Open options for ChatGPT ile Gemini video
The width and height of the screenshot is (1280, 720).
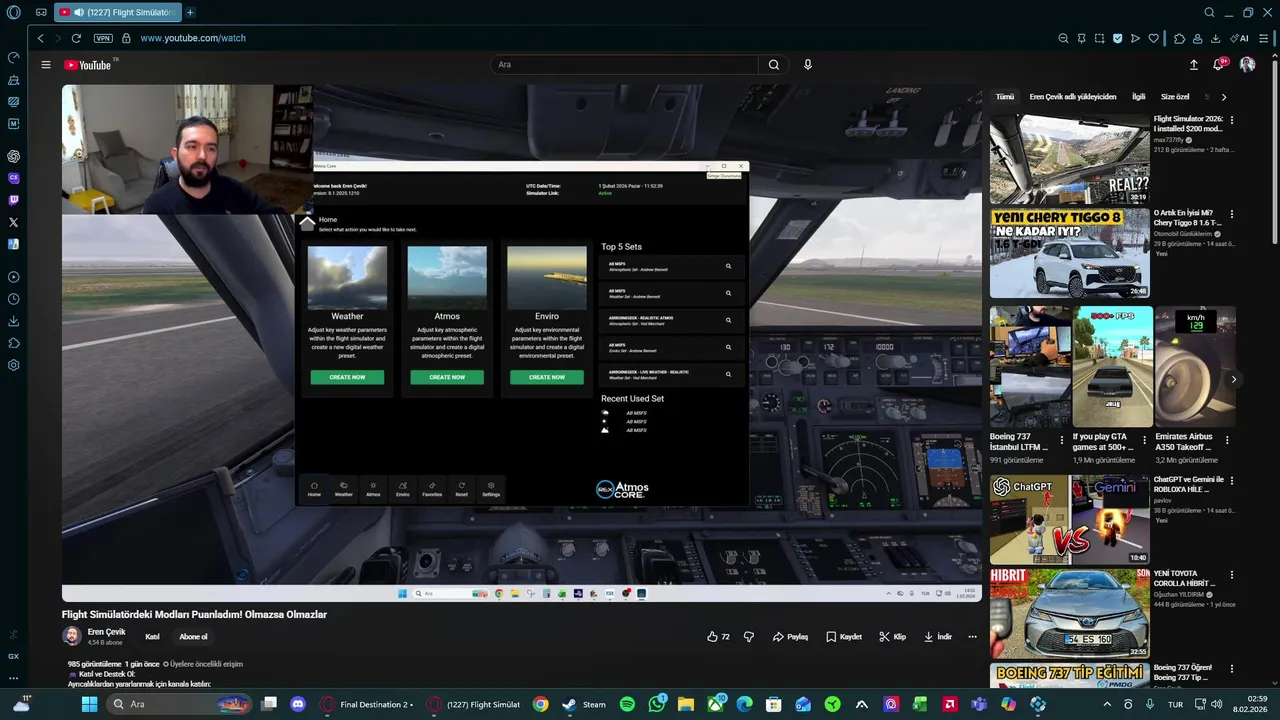[x=1232, y=481]
